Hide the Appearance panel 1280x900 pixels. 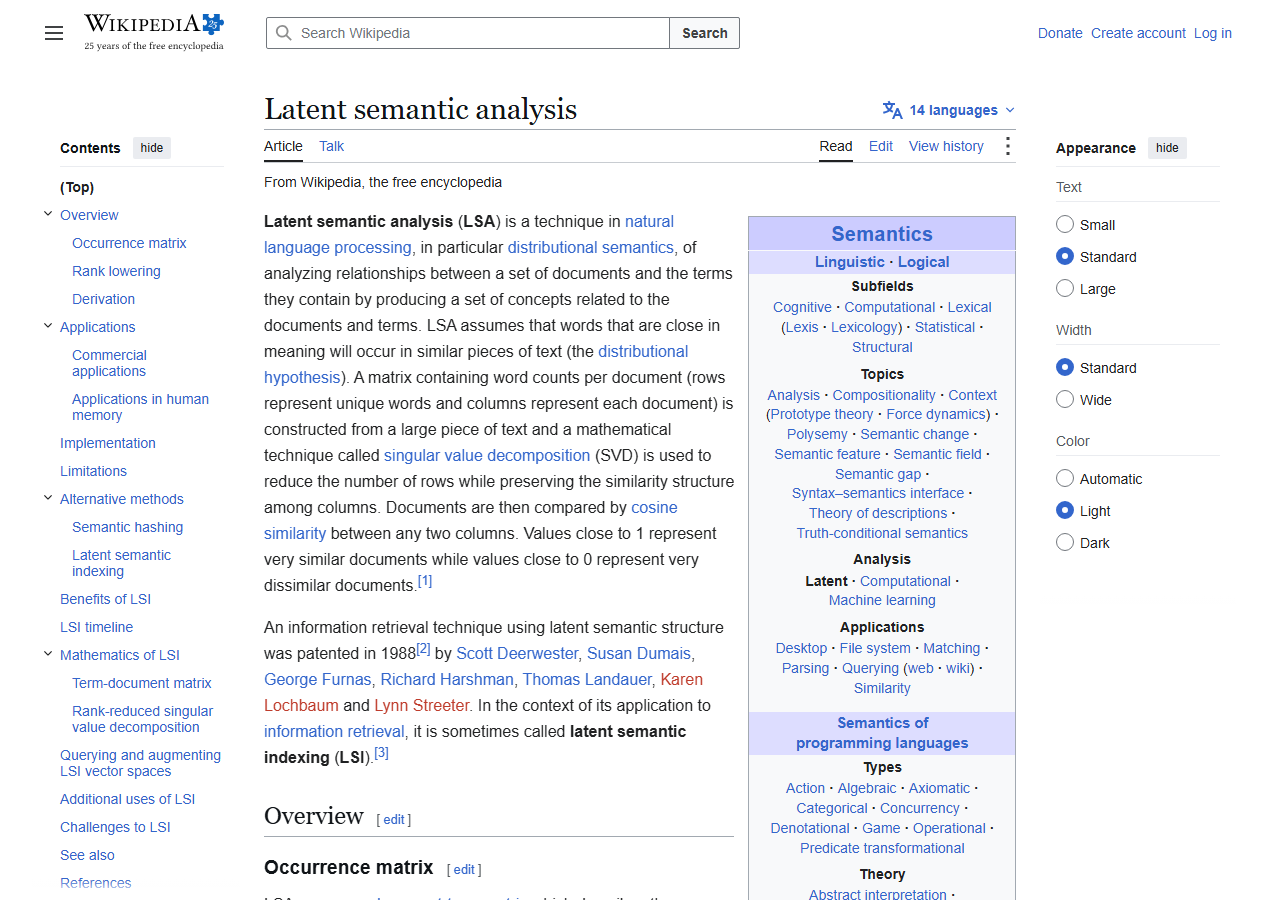coord(1167,148)
